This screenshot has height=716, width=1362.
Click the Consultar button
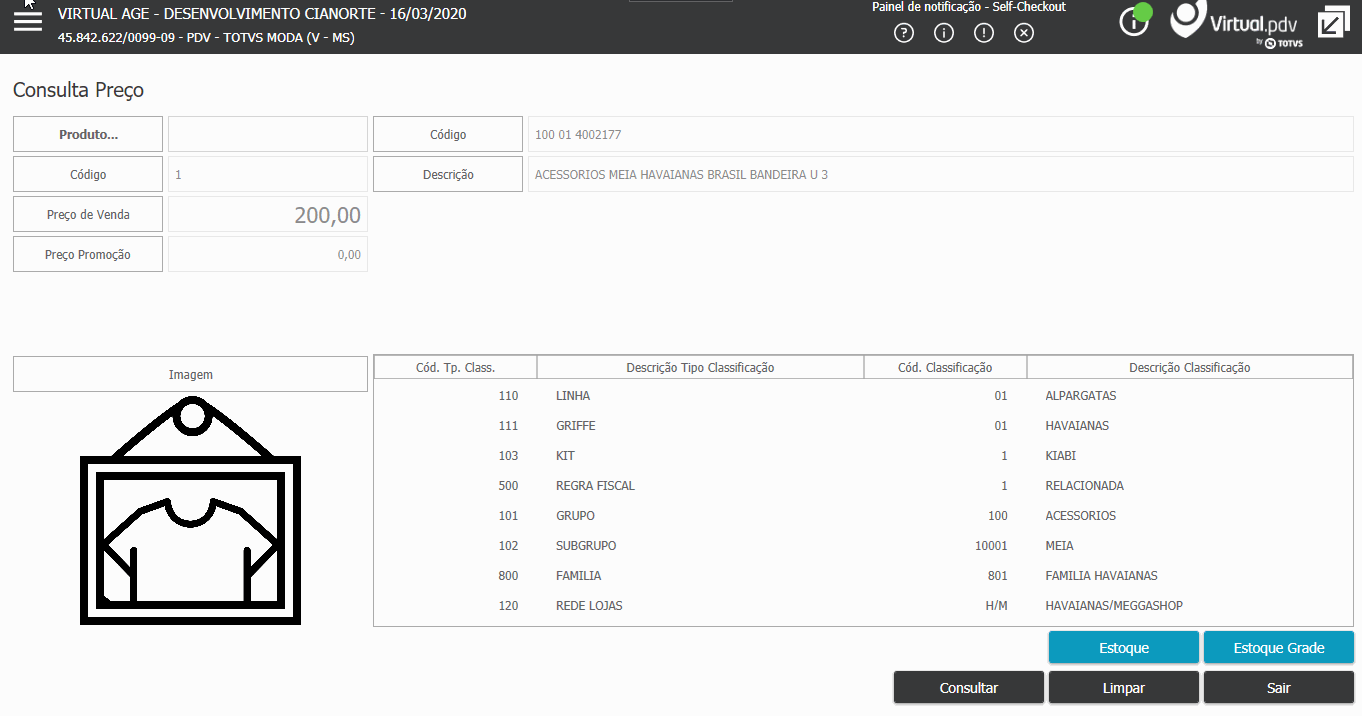[969, 688]
